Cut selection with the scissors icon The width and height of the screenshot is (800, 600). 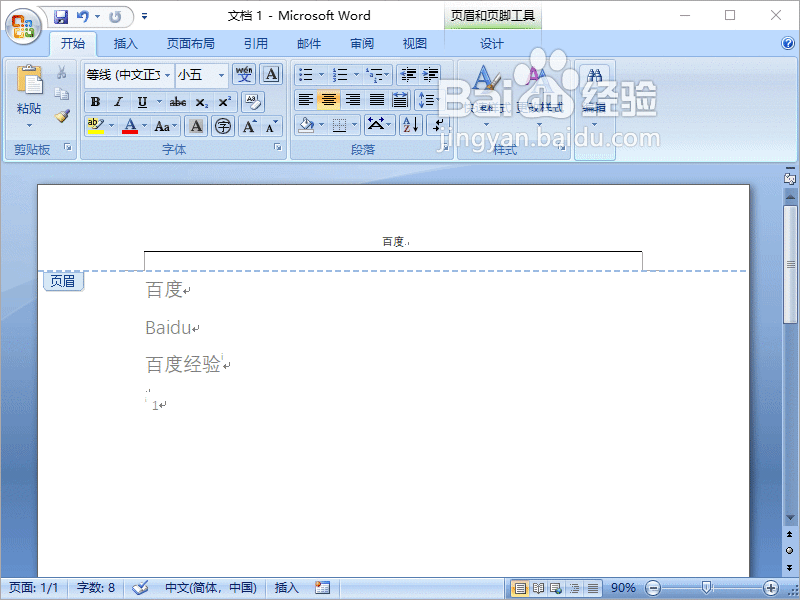tap(62, 72)
